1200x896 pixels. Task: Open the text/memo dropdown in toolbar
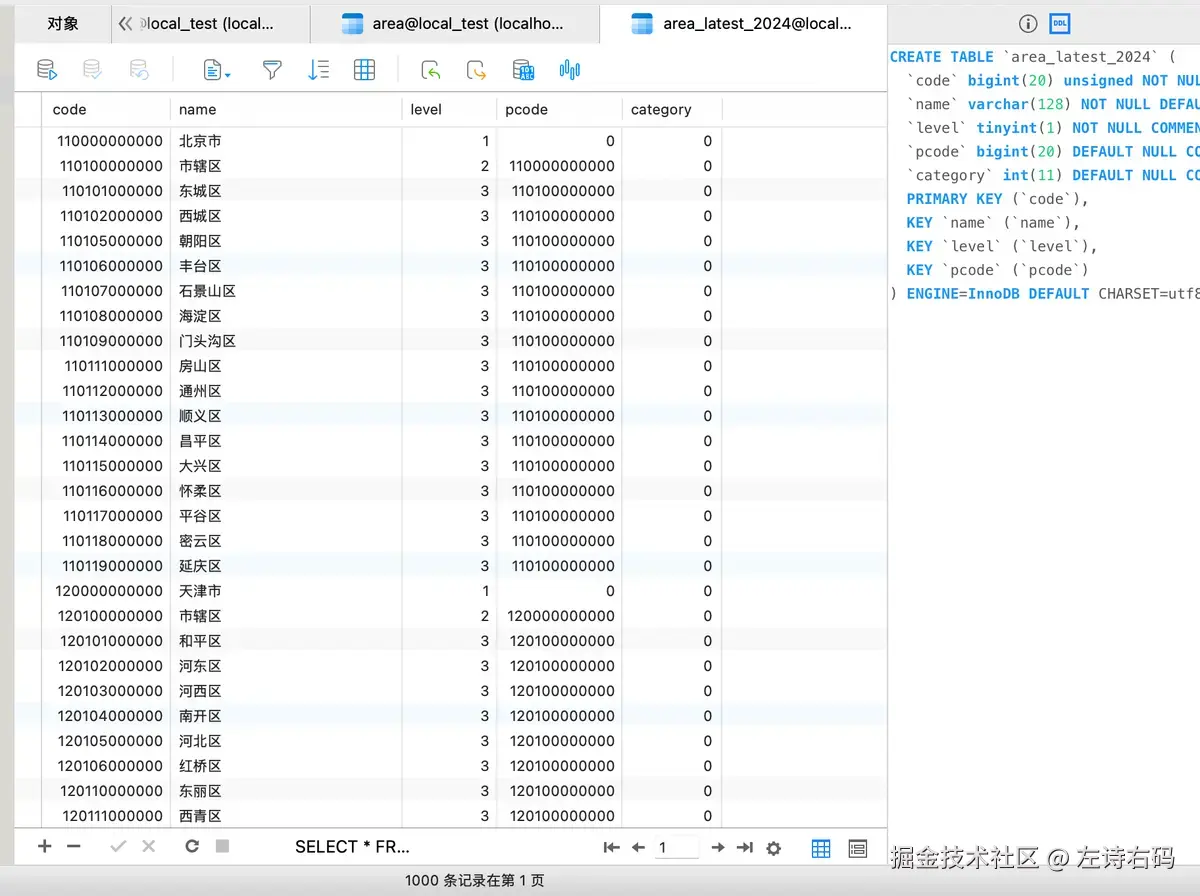[217, 69]
